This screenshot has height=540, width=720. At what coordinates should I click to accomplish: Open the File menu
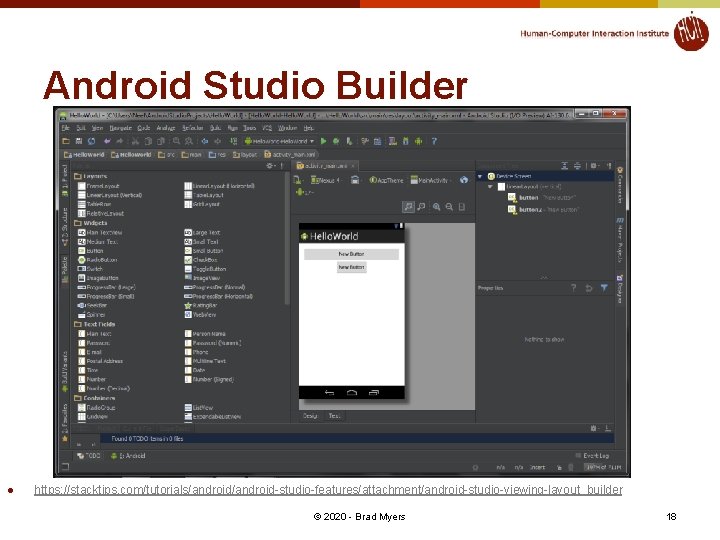pos(66,128)
